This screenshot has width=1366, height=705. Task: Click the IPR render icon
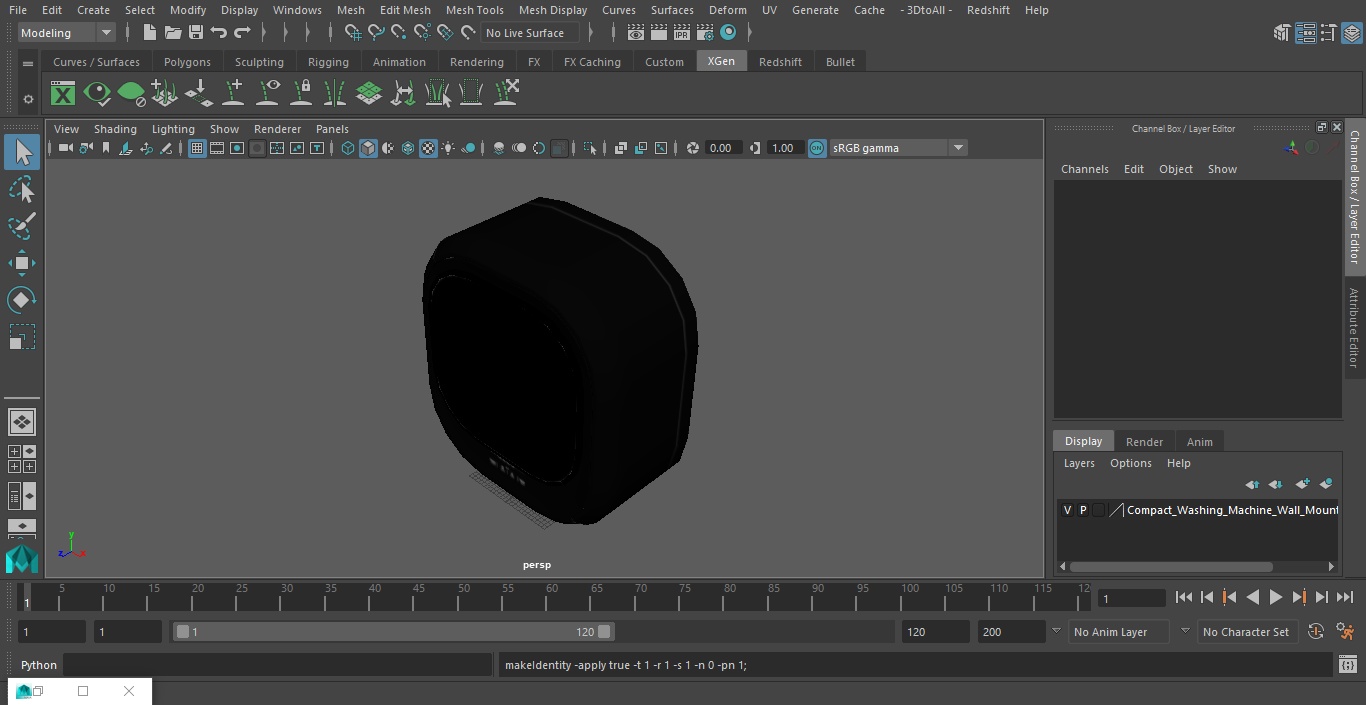click(681, 33)
